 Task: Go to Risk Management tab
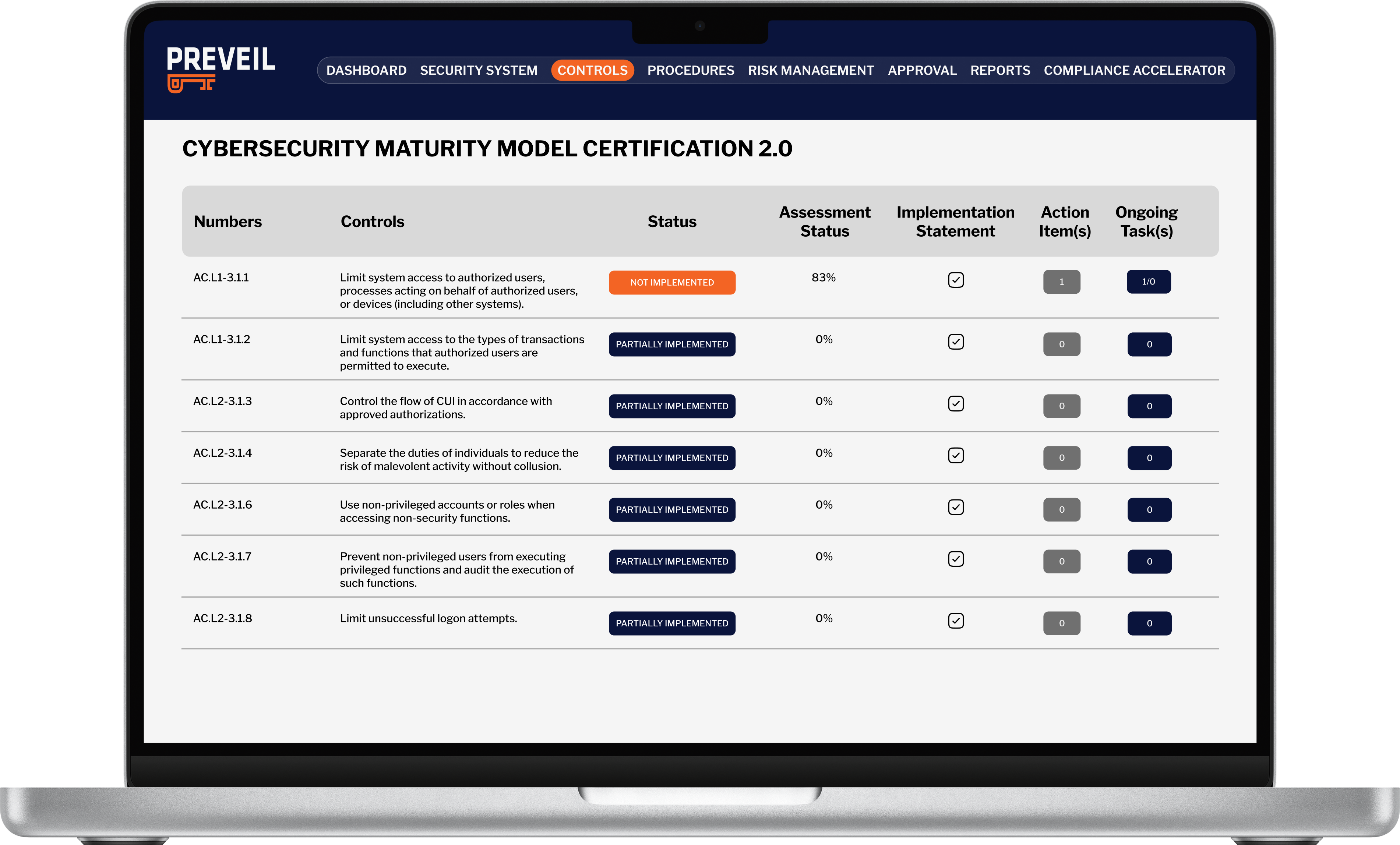click(x=811, y=70)
